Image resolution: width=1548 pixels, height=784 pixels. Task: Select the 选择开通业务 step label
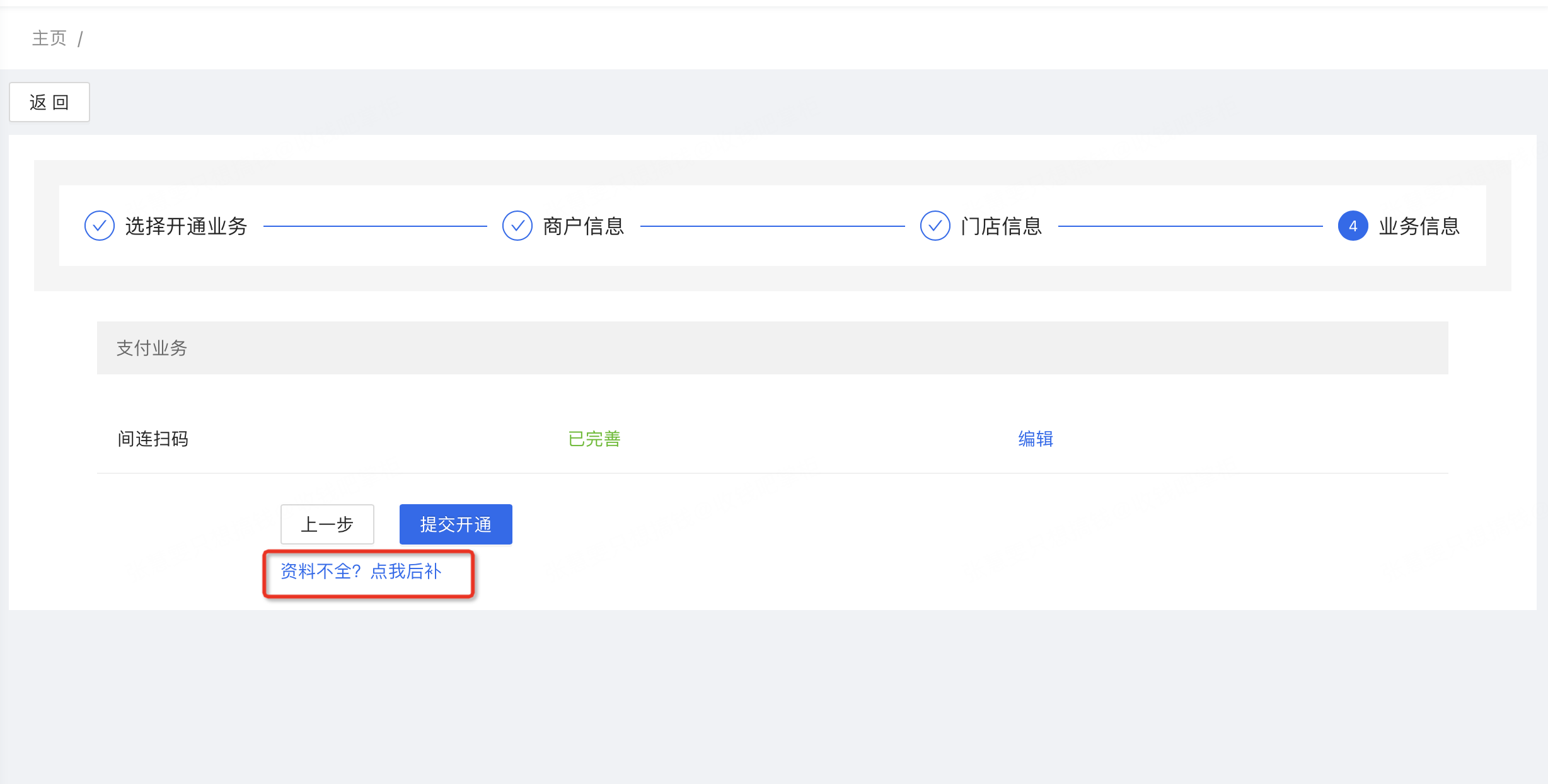point(187,226)
